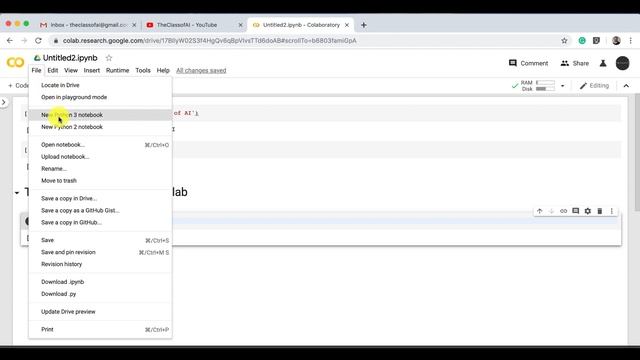Open the Editing mode menu
The height and width of the screenshot is (360, 640).
pos(594,86)
